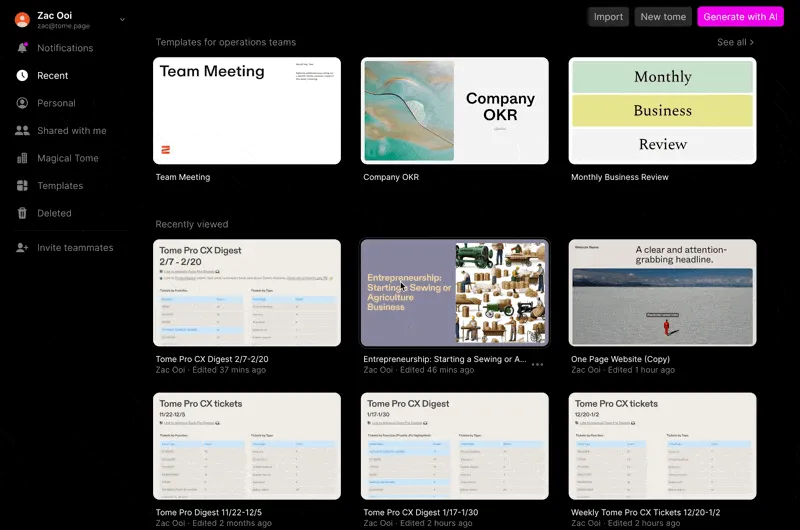Open the Team Meeting template thumbnail
Screen dimensions: 800x530
pos(247,111)
